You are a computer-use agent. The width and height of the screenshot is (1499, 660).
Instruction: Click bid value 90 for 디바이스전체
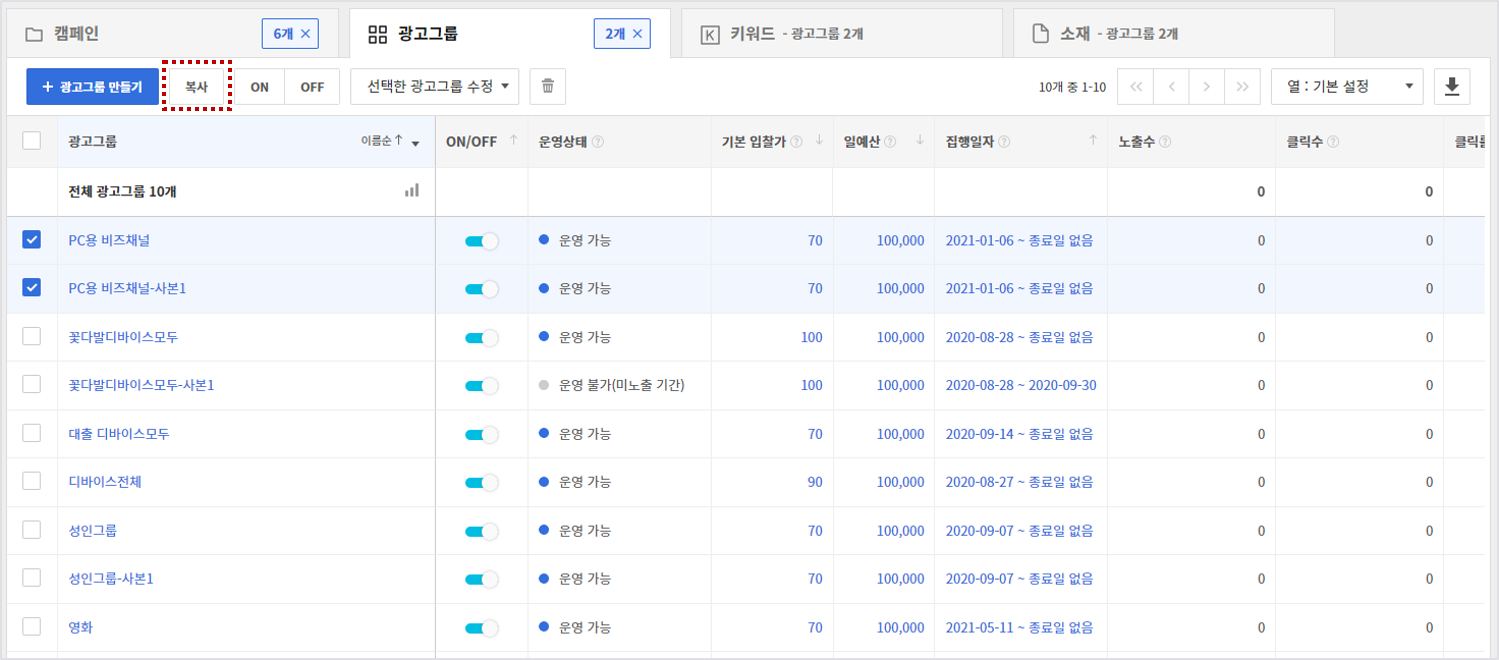815,482
